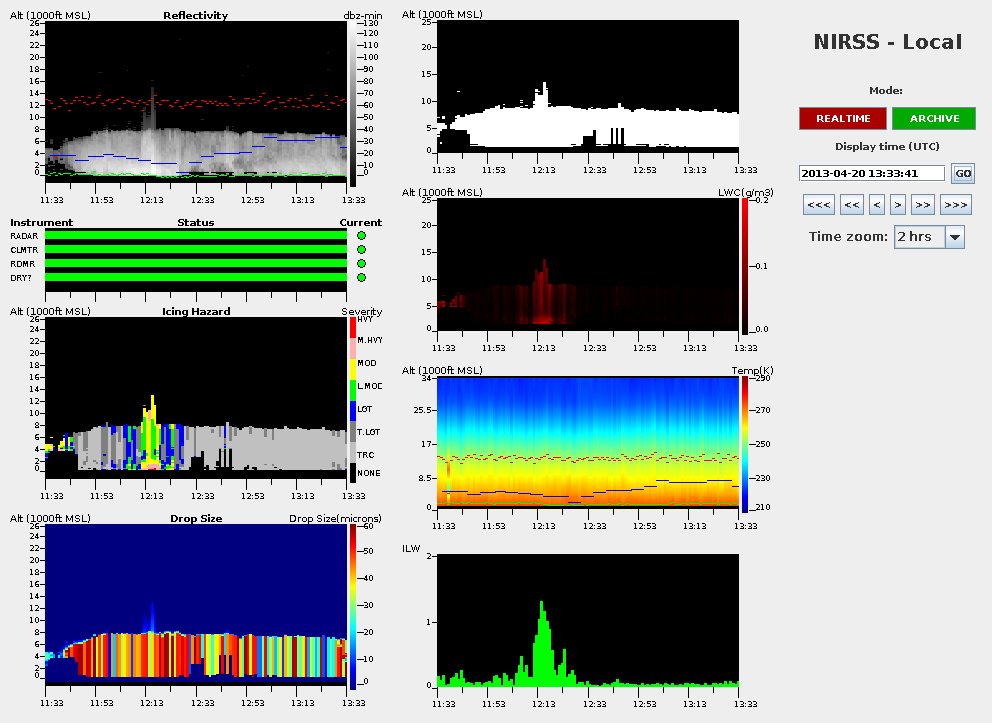This screenshot has width=992, height=723.
Task: Open the Time zoom dropdown arrow
Action: [954, 237]
